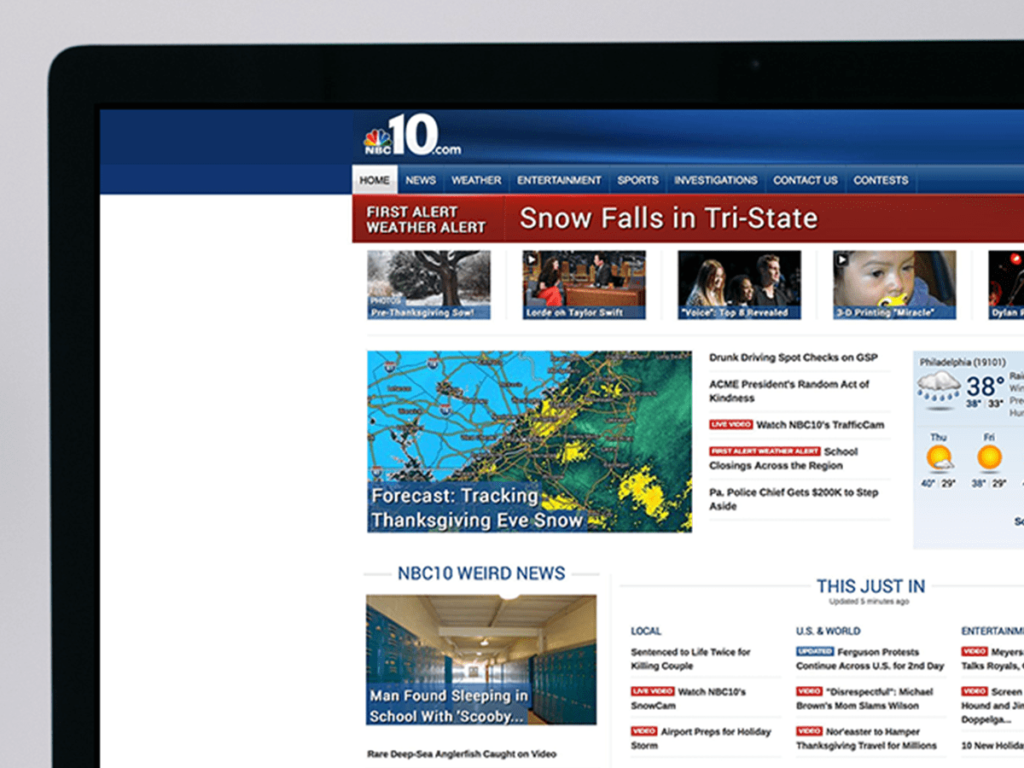Click the 38° current temperature
Screen dimensions: 1024x768
pos(985,387)
